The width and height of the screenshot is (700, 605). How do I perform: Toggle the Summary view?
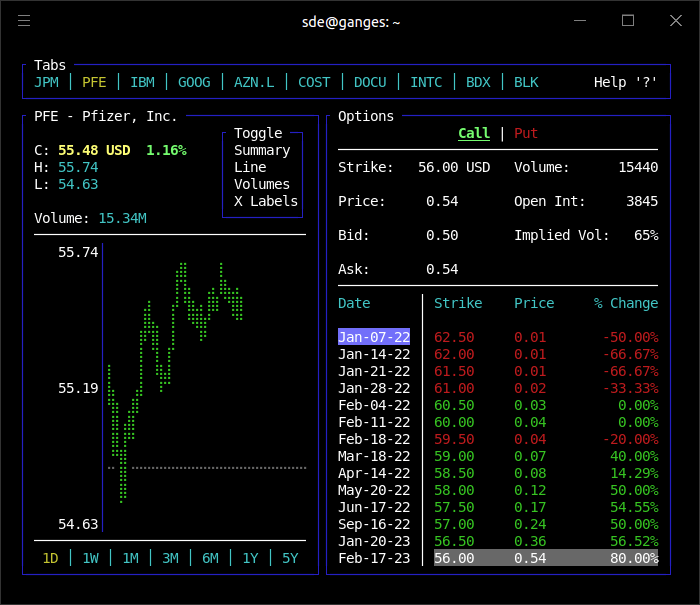point(262,150)
